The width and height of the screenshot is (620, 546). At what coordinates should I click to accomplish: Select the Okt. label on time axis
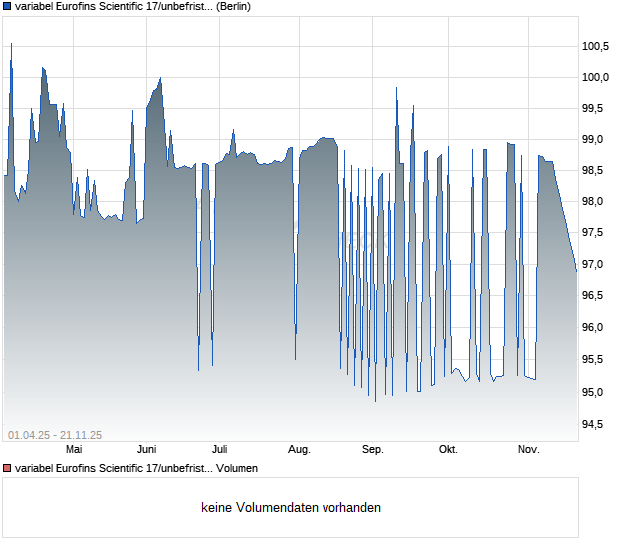pyautogui.click(x=448, y=450)
